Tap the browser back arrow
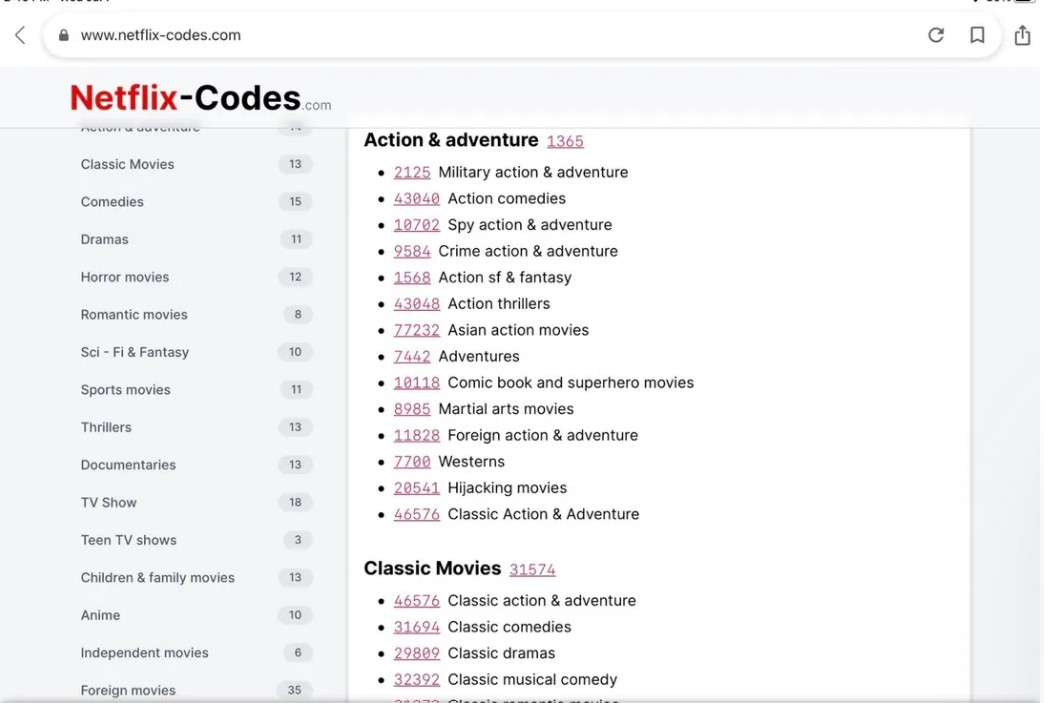Screen dimensions: 1044x703 click(x=20, y=35)
